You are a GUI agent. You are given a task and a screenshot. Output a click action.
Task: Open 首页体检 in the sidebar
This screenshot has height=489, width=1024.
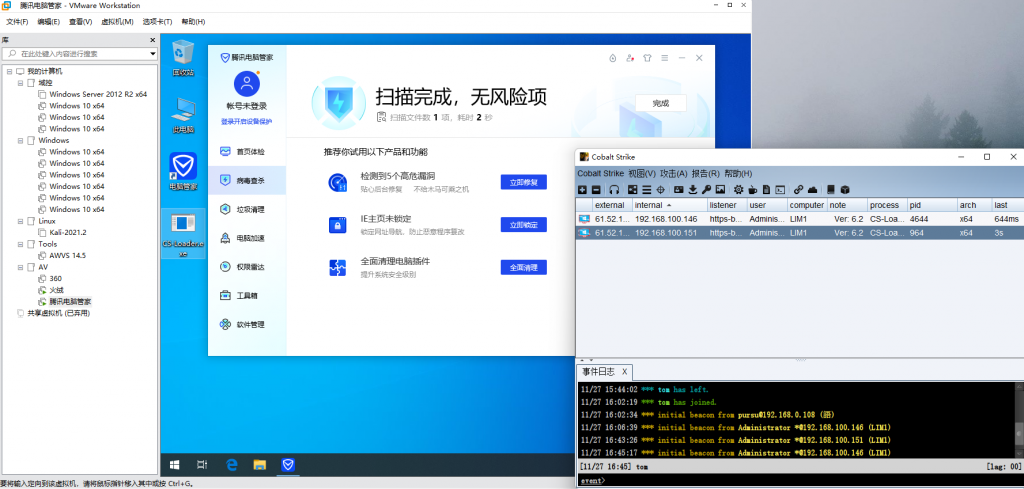click(247, 151)
